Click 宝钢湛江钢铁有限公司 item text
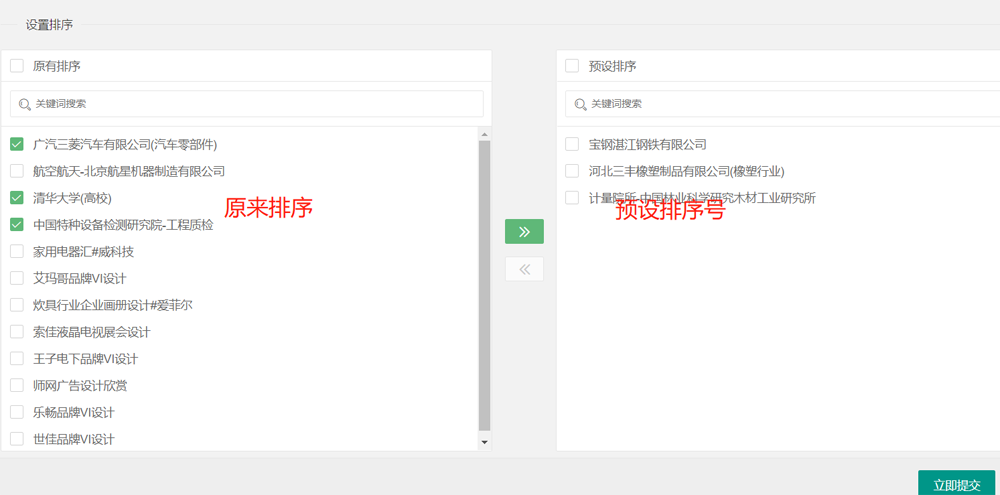This screenshot has height=495, width=1000. (x=647, y=145)
